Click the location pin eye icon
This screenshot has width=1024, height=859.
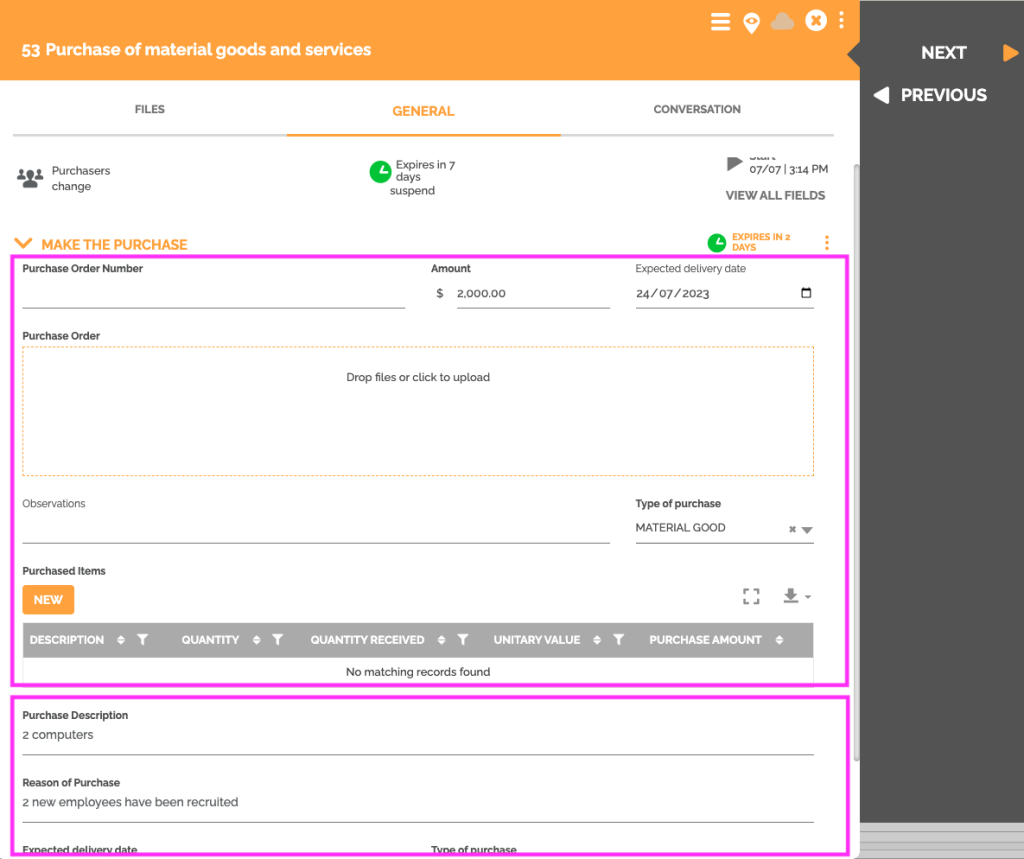click(x=751, y=21)
